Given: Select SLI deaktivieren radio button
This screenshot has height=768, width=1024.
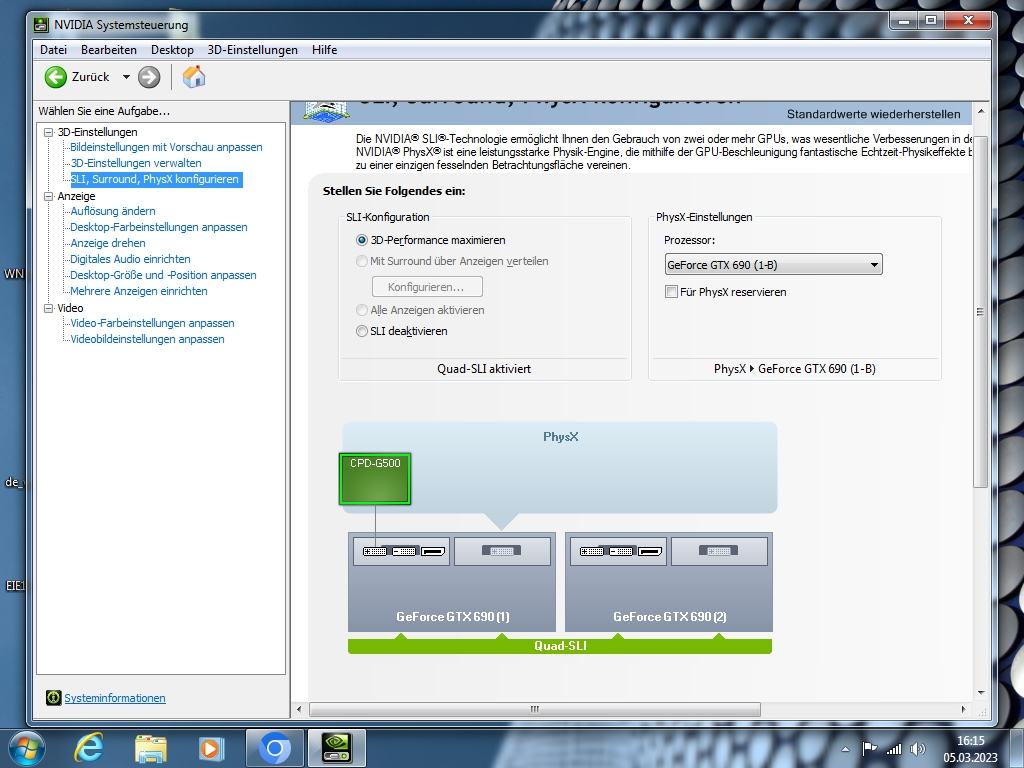Looking at the screenshot, I should click(361, 331).
